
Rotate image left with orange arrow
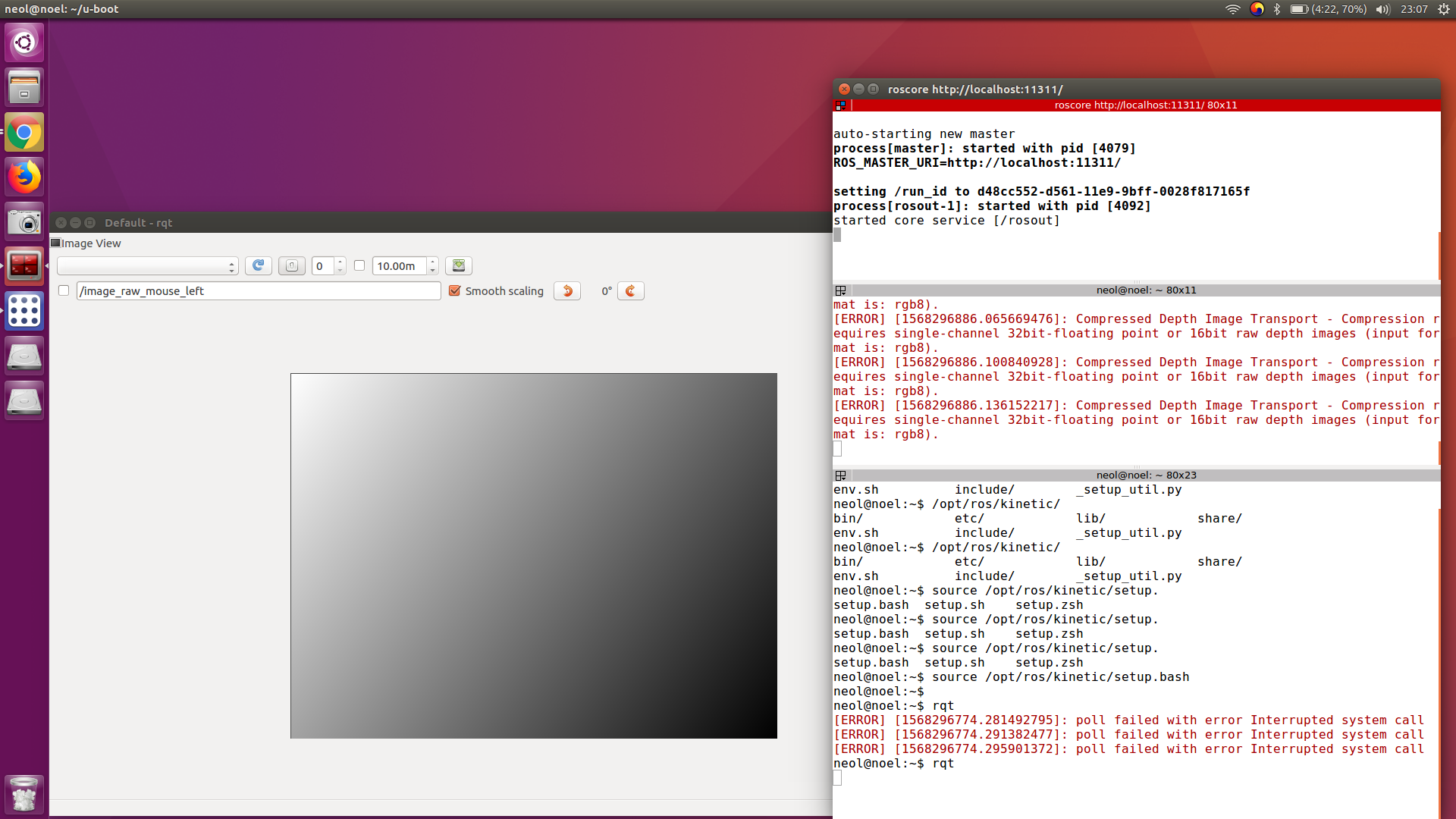coord(567,291)
